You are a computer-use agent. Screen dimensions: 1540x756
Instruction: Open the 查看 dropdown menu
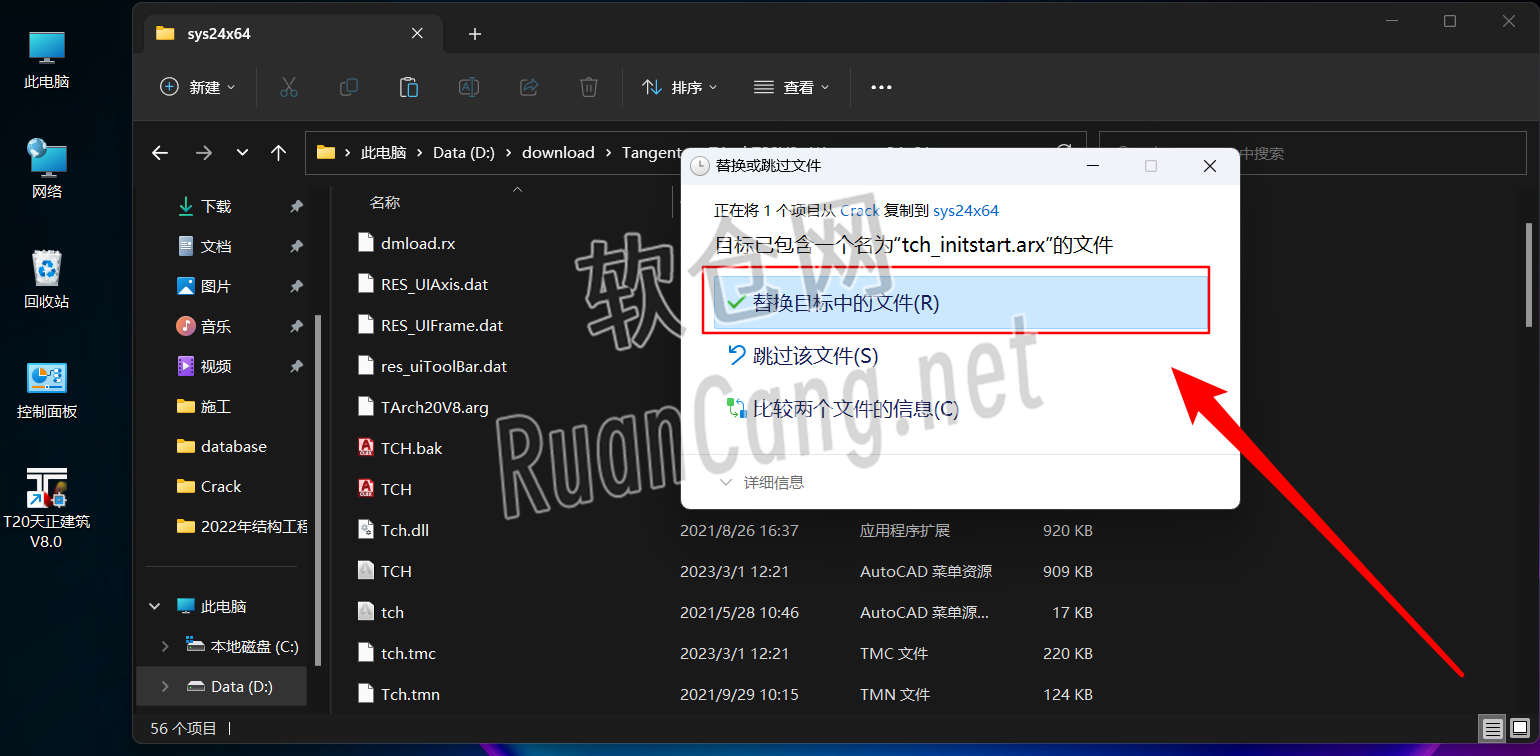click(x=791, y=87)
